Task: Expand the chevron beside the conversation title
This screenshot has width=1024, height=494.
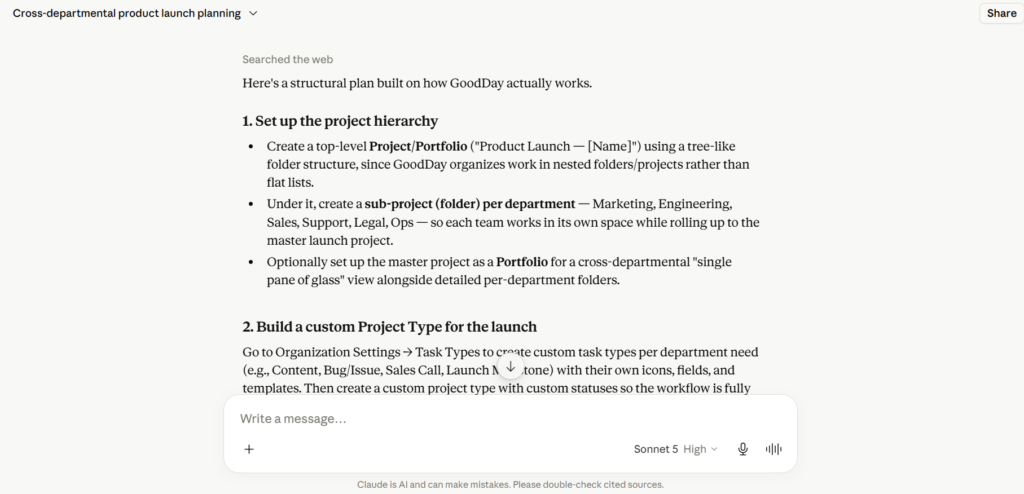Action: click(253, 14)
